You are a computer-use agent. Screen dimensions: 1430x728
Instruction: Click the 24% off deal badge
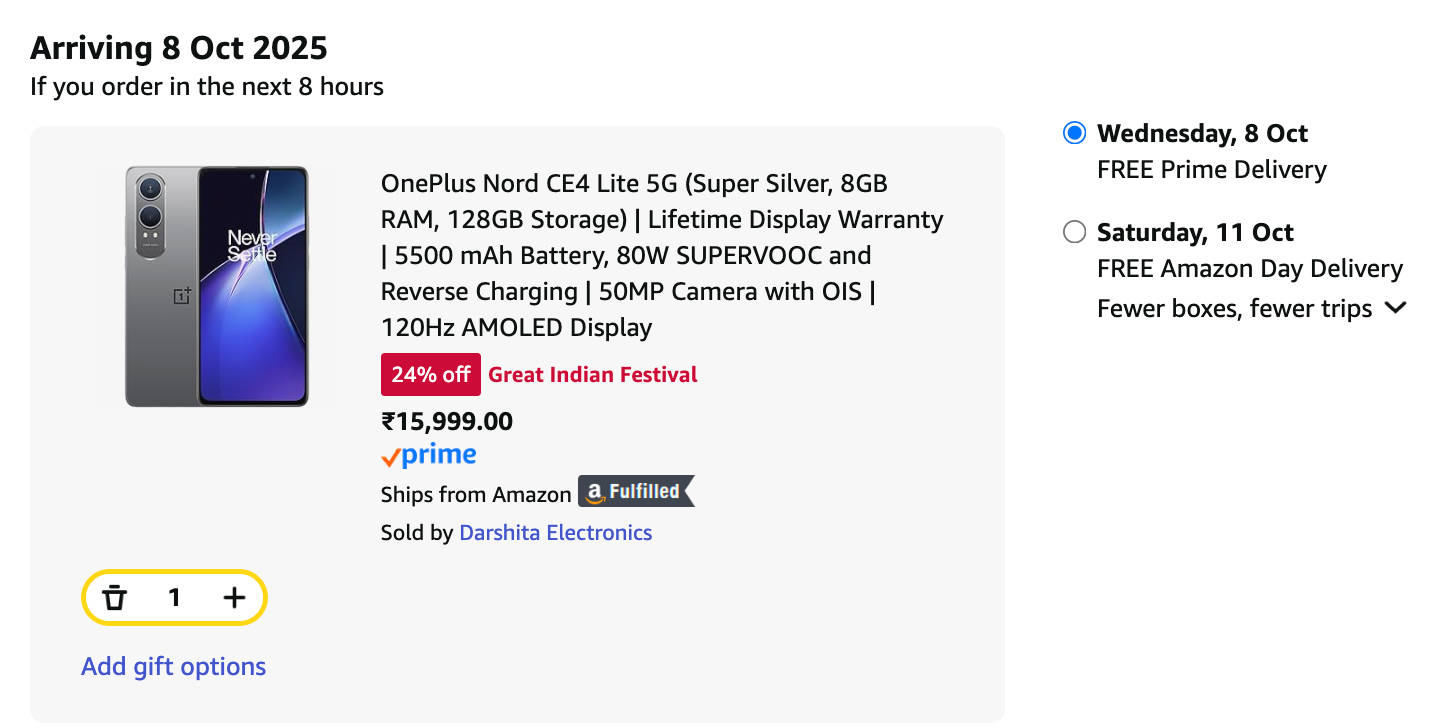430,375
